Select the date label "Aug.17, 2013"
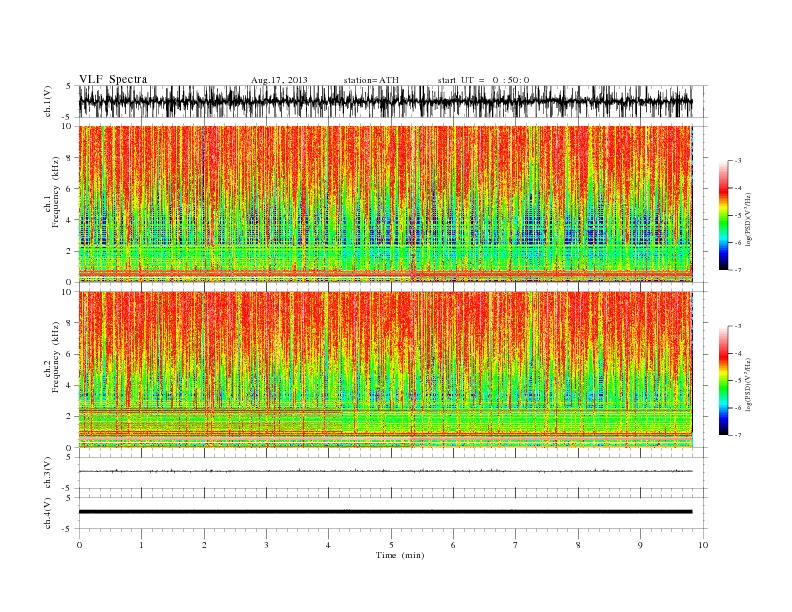This screenshot has height=612, width=792. (x=279, y=80)
